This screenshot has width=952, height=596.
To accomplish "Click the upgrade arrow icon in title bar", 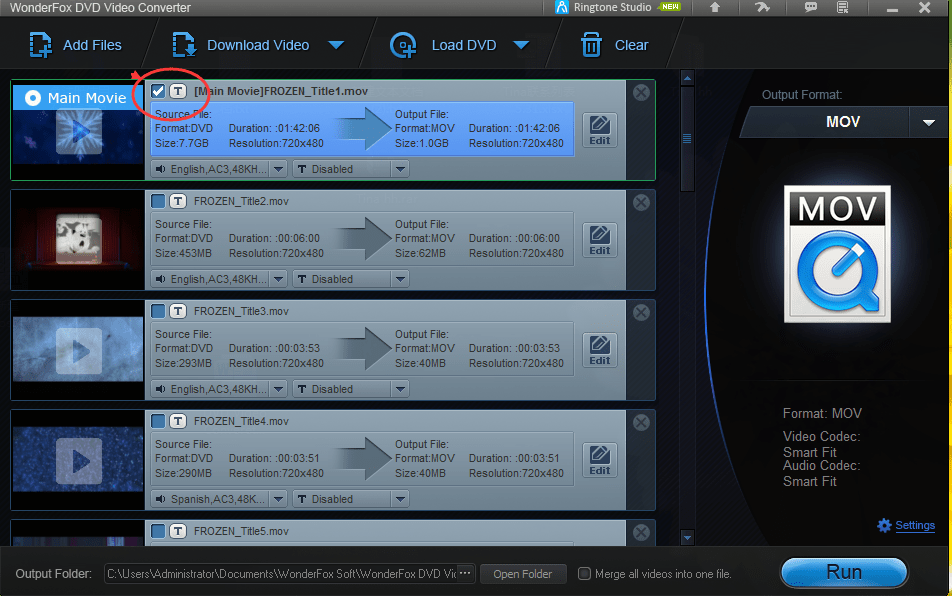I will click(715, 7).
